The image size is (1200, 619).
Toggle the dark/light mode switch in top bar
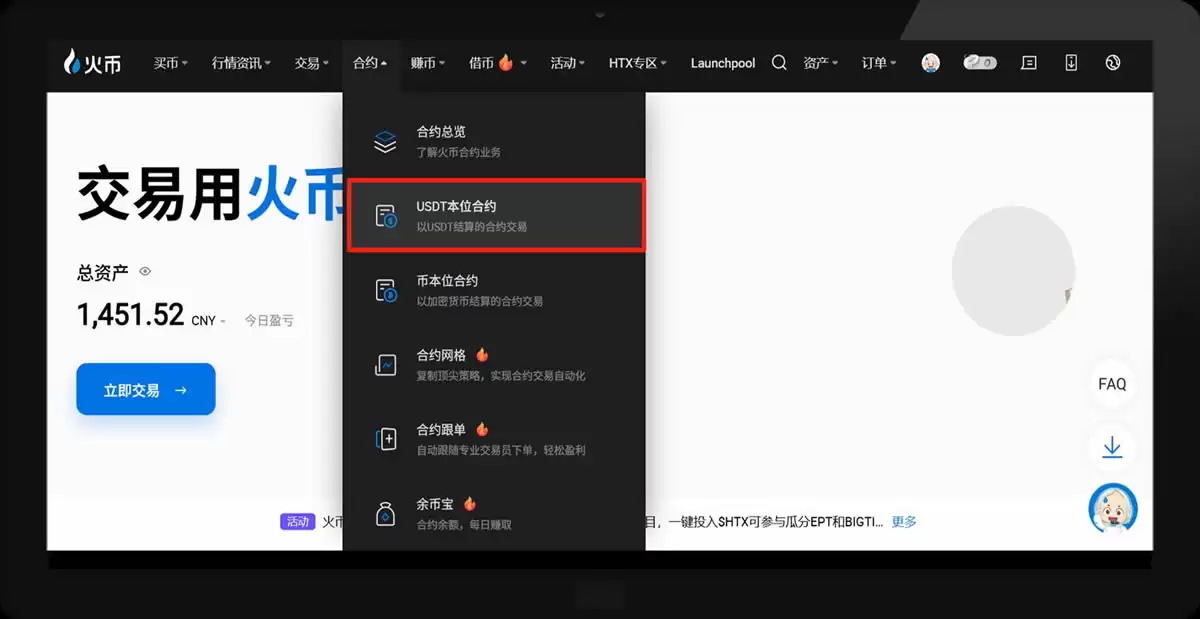point(979,62)
